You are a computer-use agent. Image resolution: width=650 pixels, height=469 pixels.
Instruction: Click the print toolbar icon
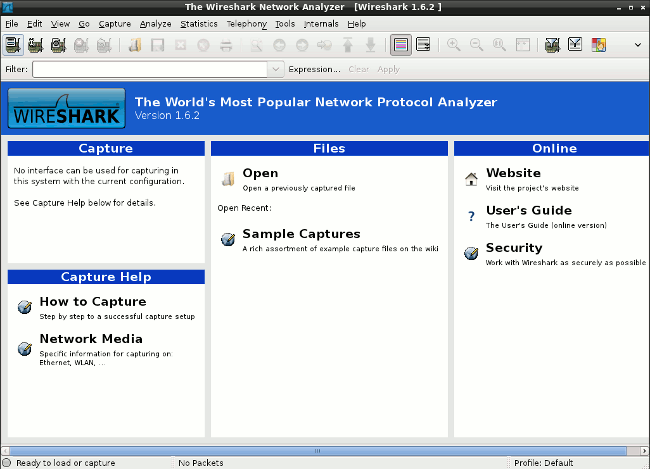coord(226,45)
